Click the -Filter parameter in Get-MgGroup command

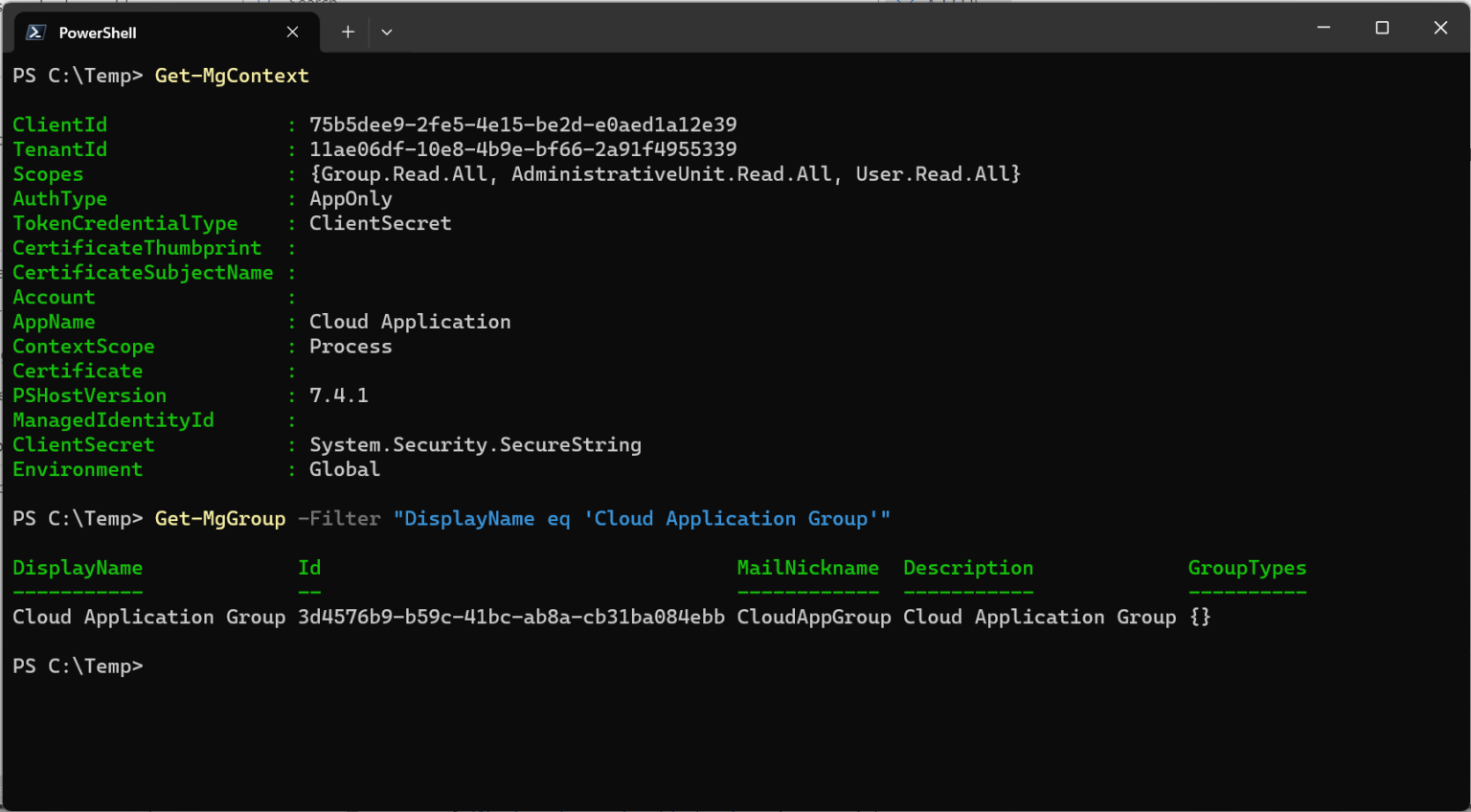click(339, 519)
